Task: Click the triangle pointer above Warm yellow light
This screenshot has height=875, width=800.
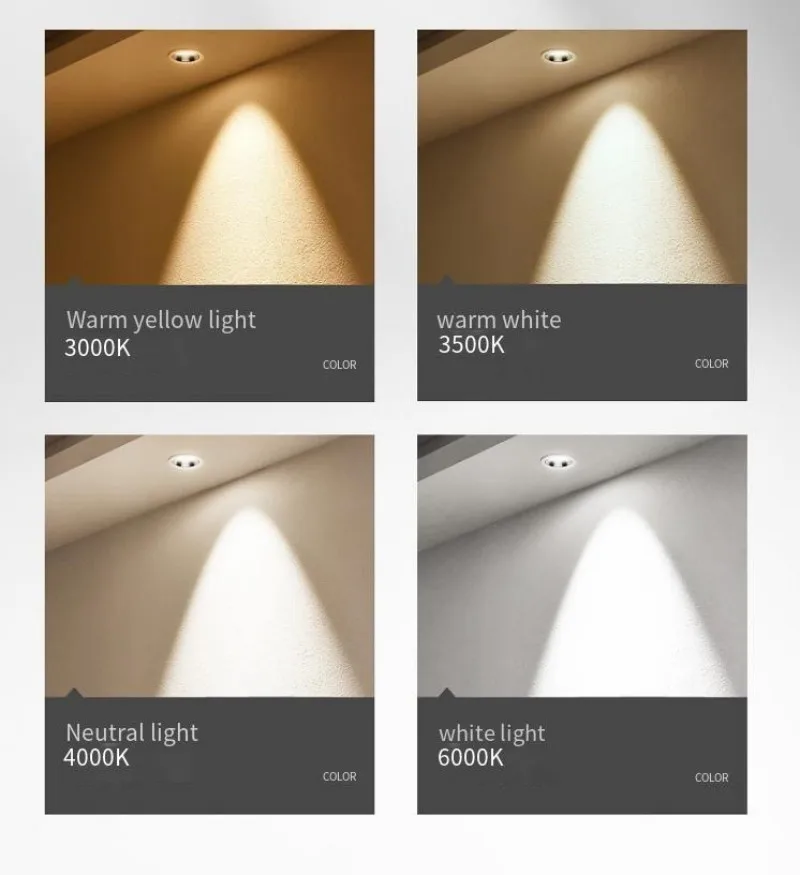Action: (74, 280)
